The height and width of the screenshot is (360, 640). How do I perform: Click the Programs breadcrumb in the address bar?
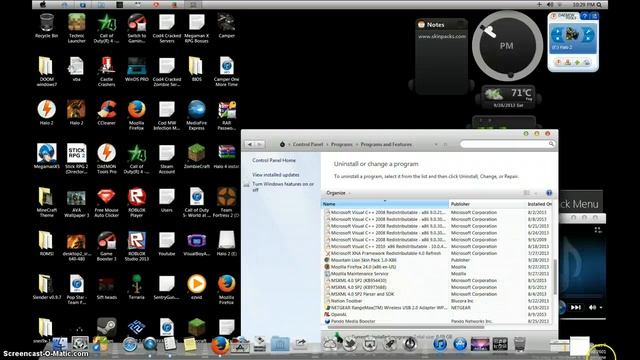pyautogui.click(x=342, y=144)
